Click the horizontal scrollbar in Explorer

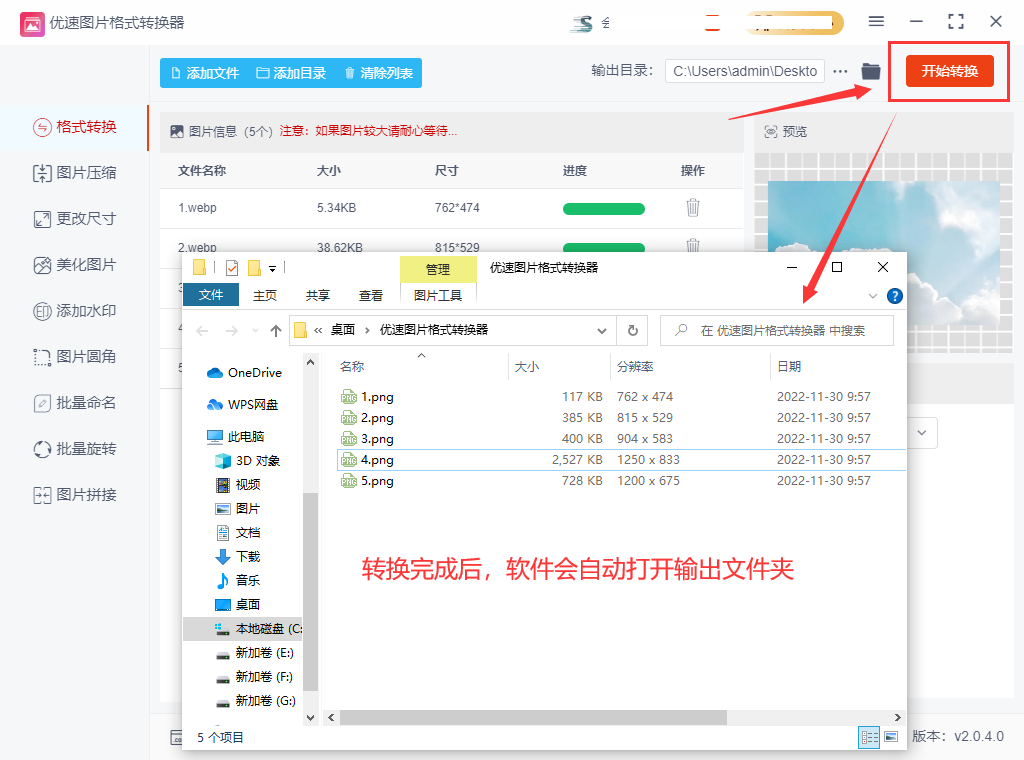[x=533, y=718]
